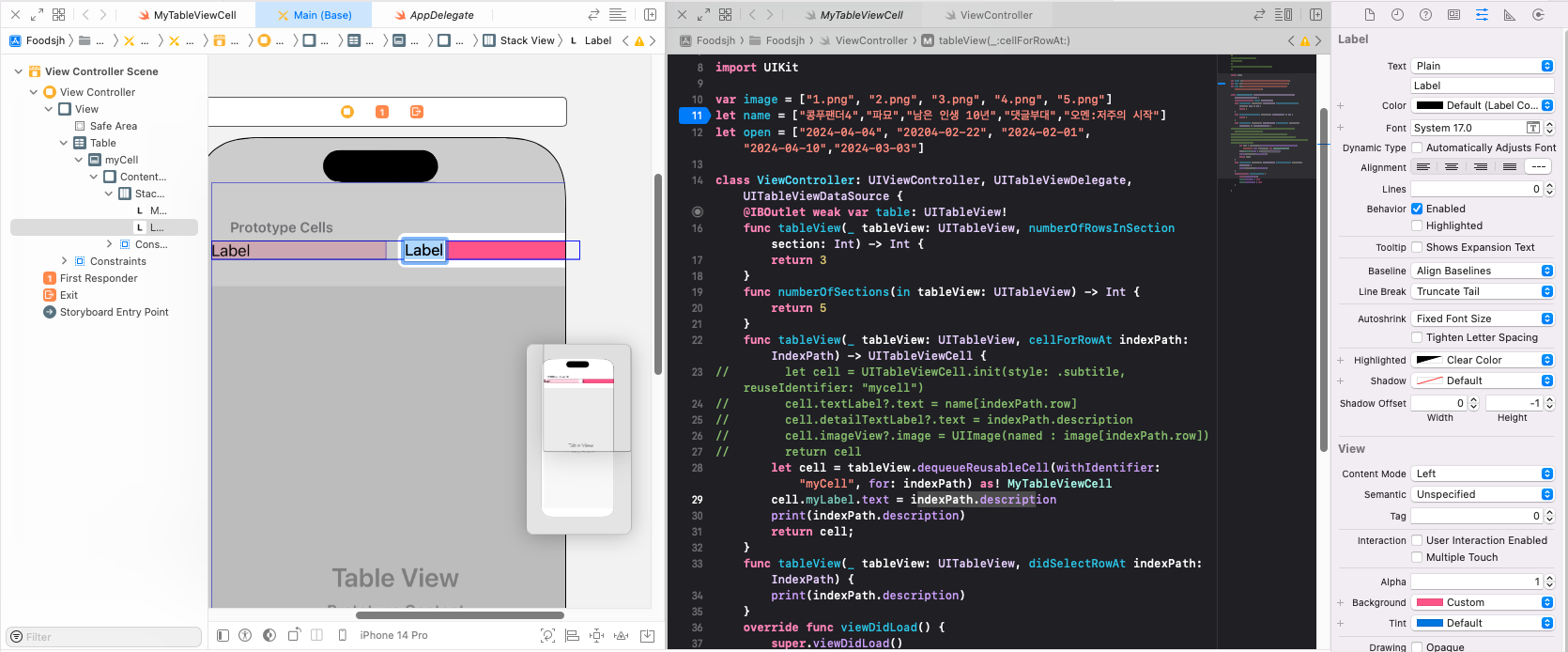Check Shows Expansion Text
1568x652 pixels.
click(1417, 247)
